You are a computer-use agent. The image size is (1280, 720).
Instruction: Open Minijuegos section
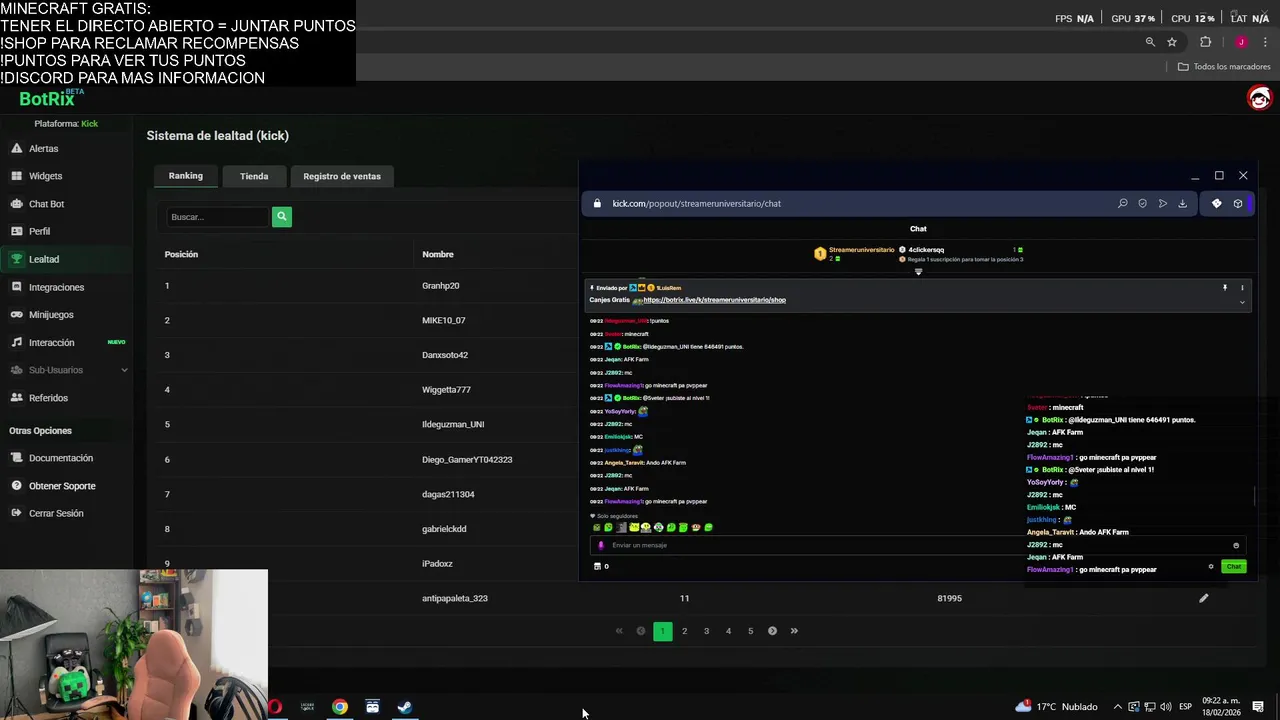(x=51, y=314)
